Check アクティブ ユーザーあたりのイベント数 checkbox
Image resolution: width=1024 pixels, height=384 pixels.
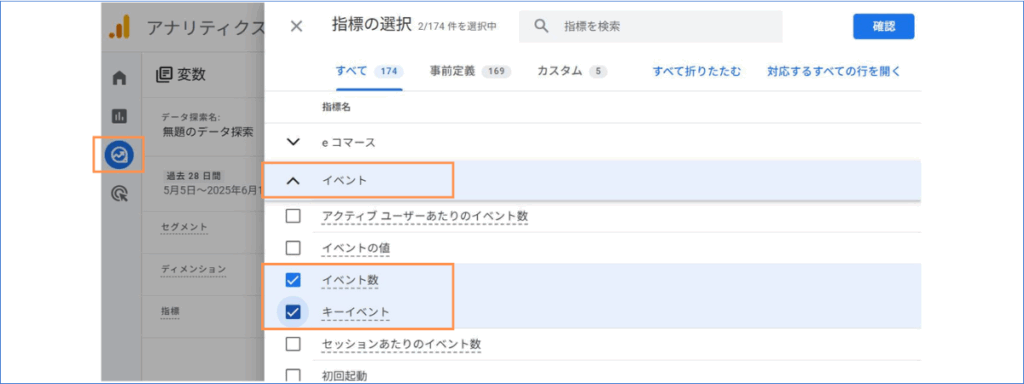[293, 216]
